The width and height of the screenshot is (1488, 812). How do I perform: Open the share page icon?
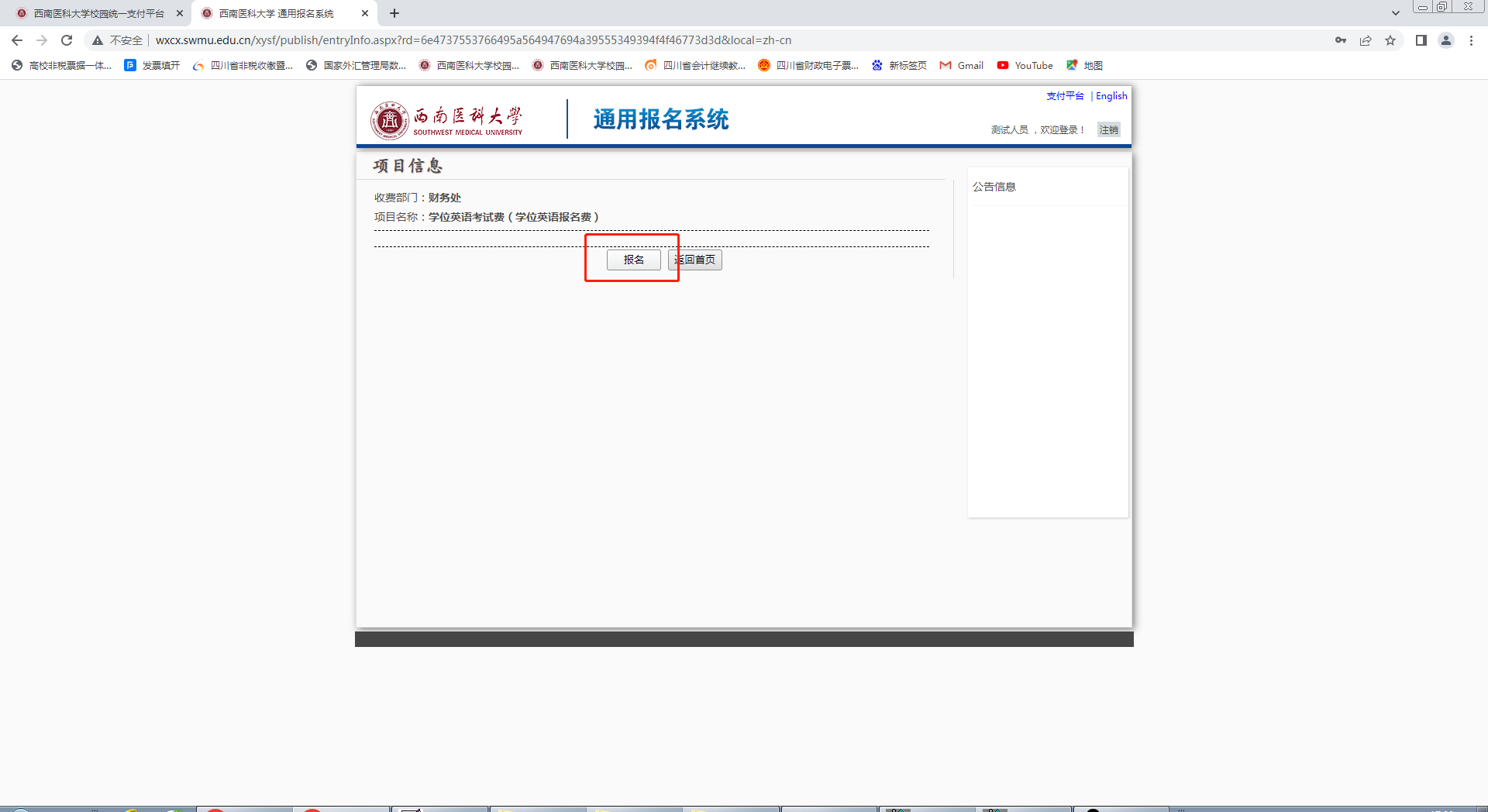point(1366,40)
